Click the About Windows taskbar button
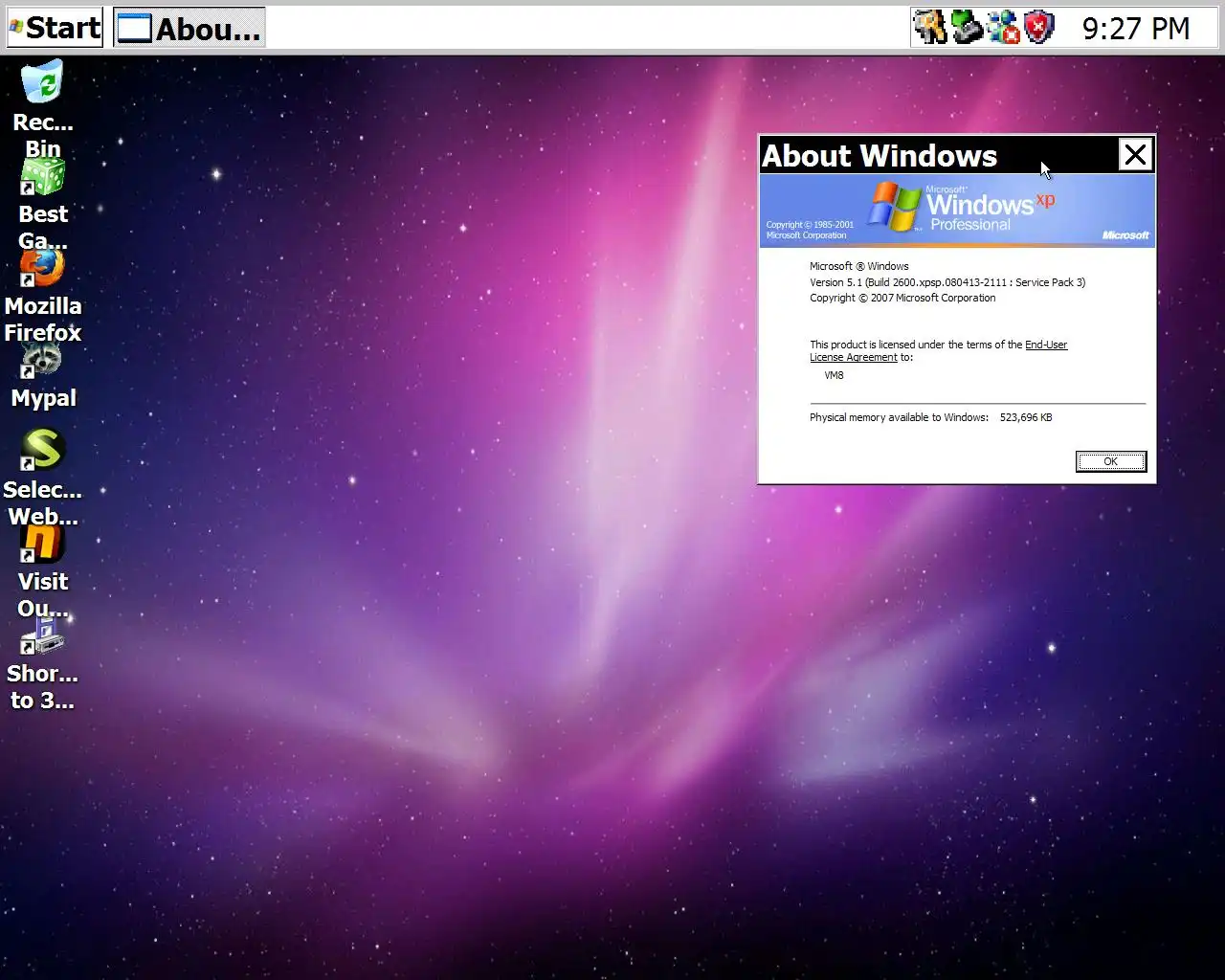Viewport: 1225px width, 980px height. point(189,28)
